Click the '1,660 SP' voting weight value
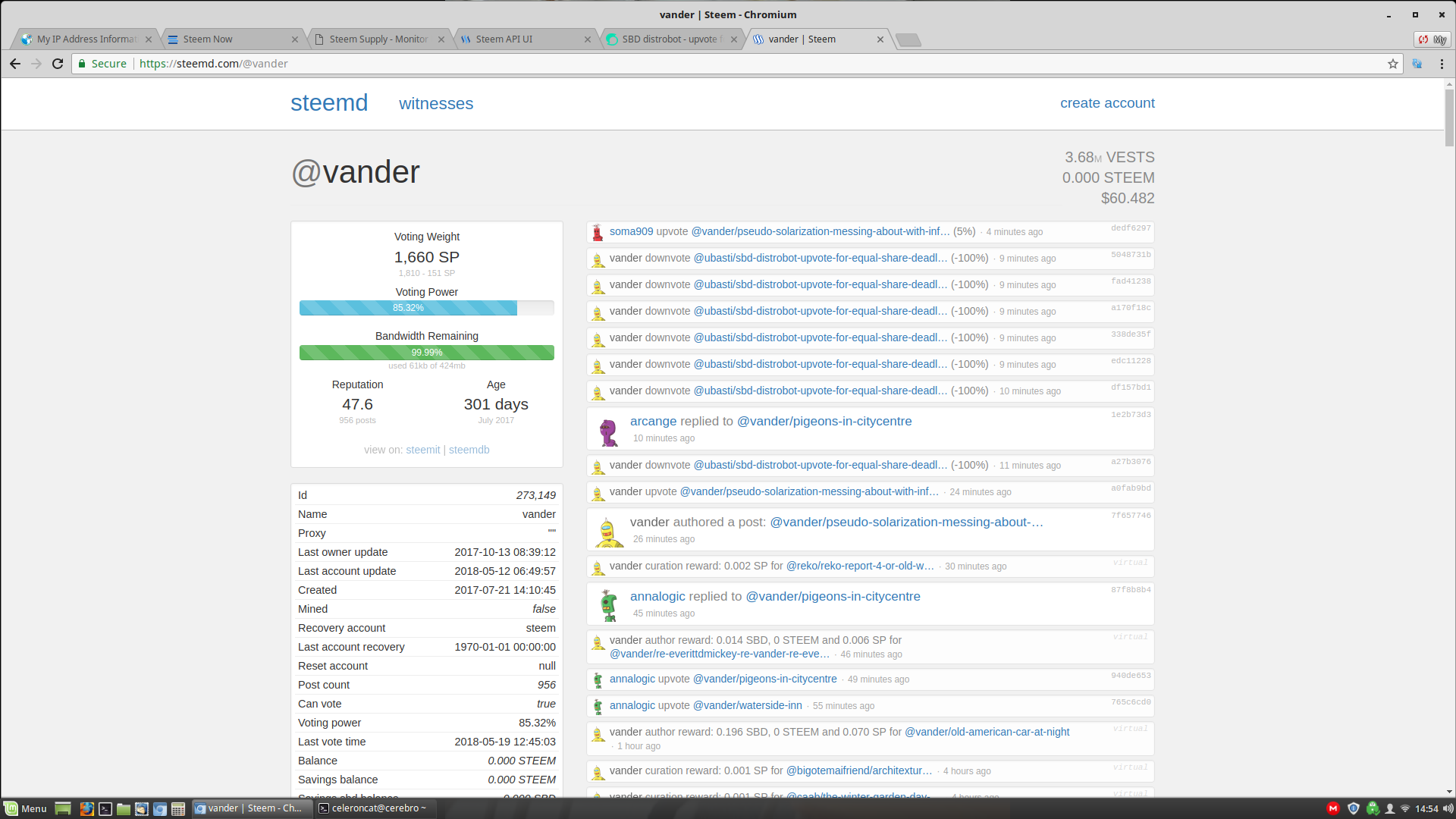Viewport: 1456px width, 819px height. click(427, 258)
